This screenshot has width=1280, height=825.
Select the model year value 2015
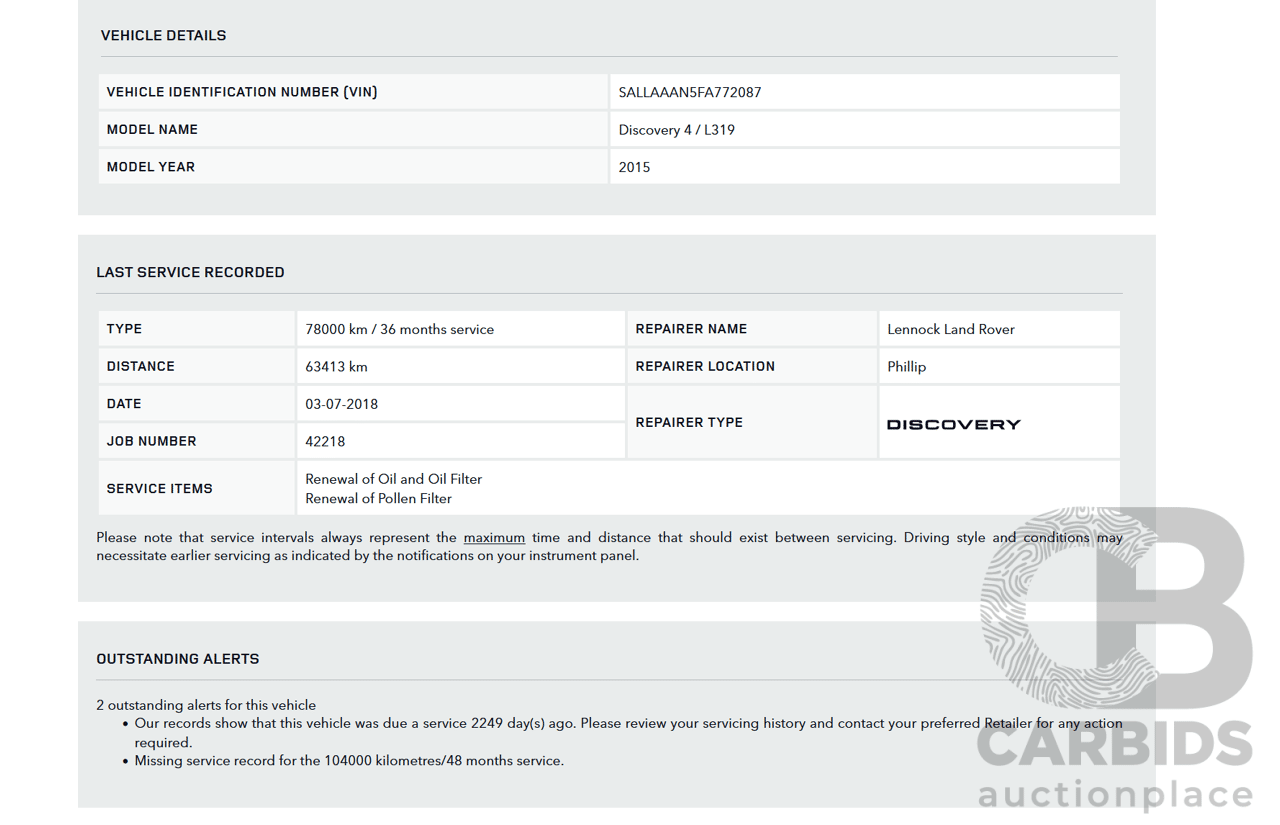pos(634,167)
